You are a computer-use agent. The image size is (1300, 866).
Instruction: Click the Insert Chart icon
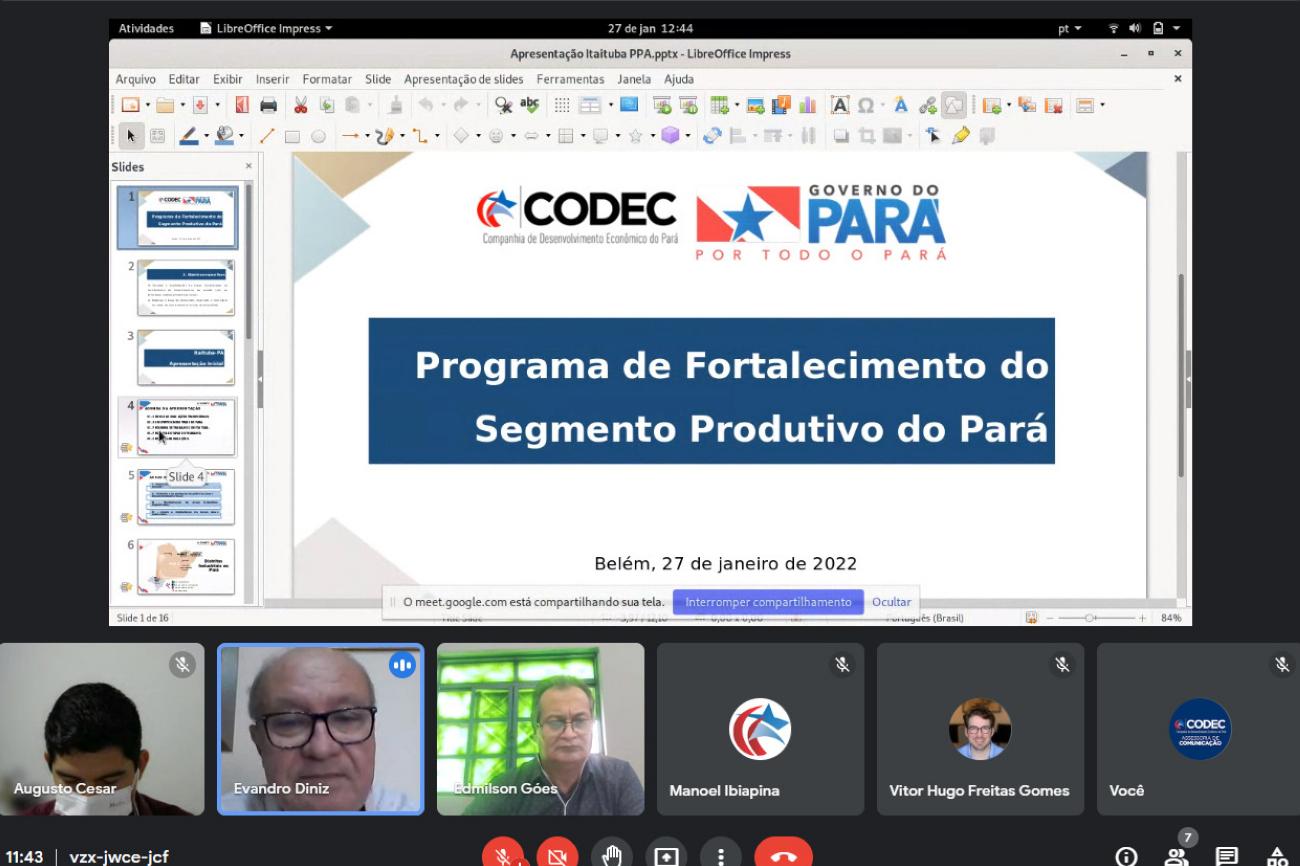[x=807, y=105]
